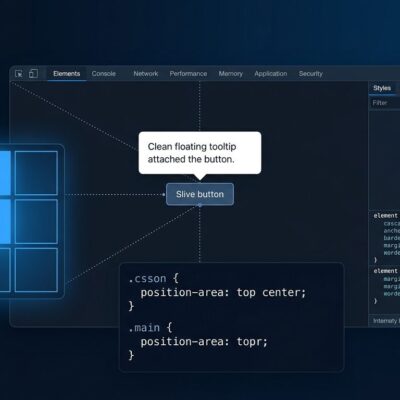400x400 pixels.
Task: Switch to the Performance tab
Action: [188, 74]
